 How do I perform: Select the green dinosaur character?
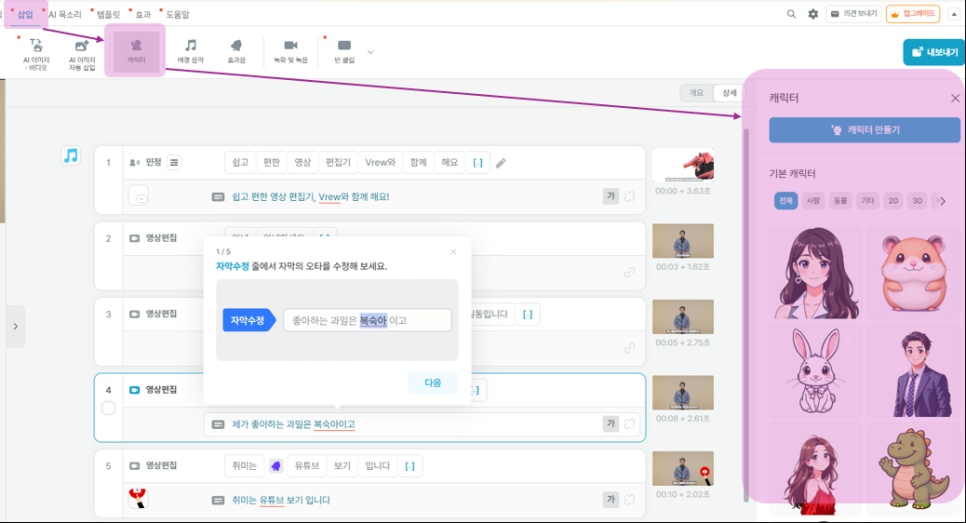coord(914,468)
